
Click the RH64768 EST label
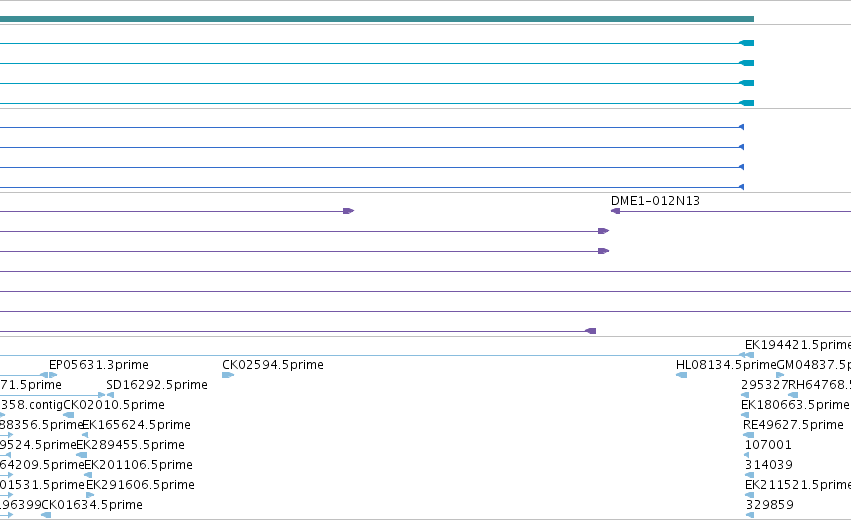click(820, 385)
